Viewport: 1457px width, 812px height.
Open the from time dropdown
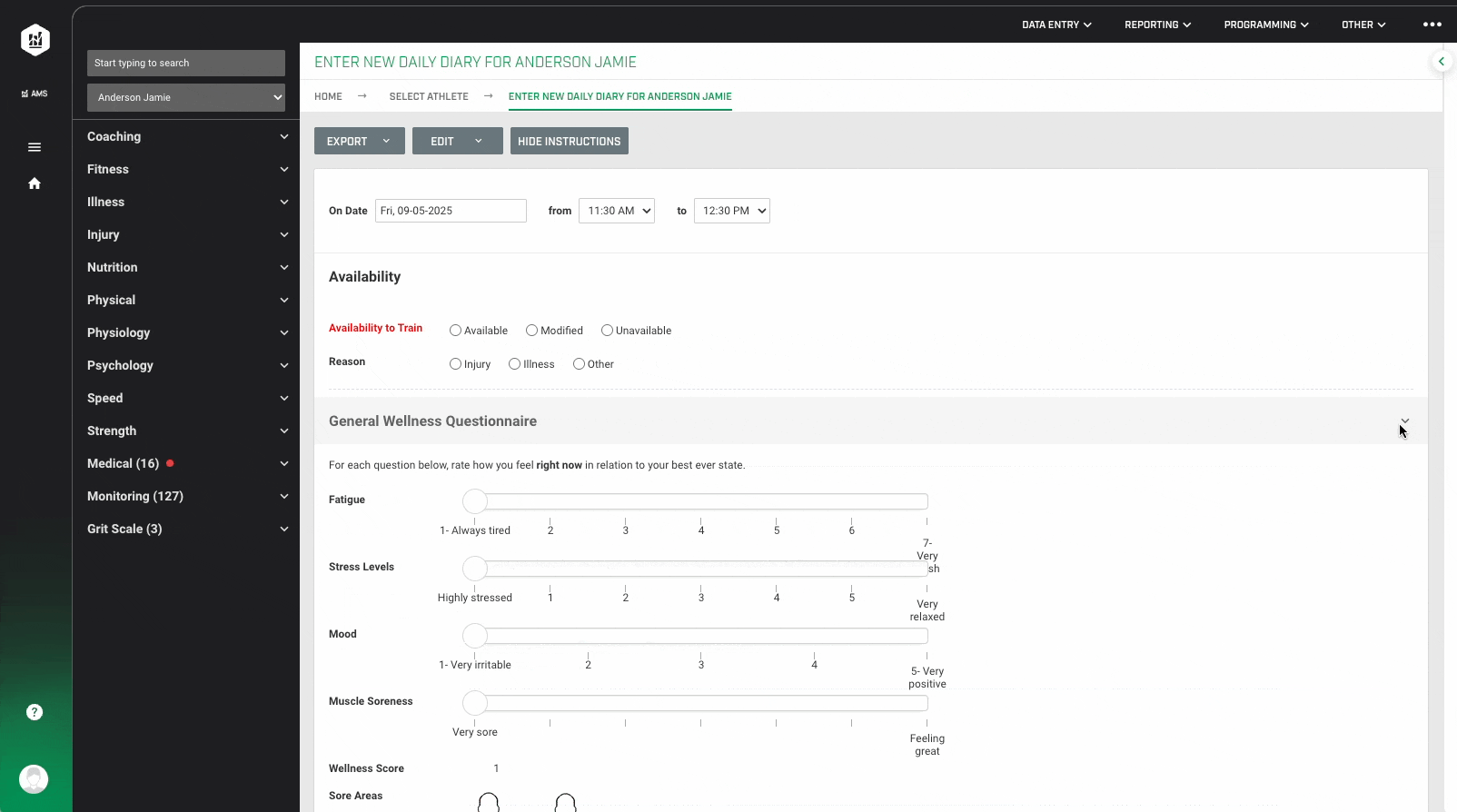click(617, 211)
